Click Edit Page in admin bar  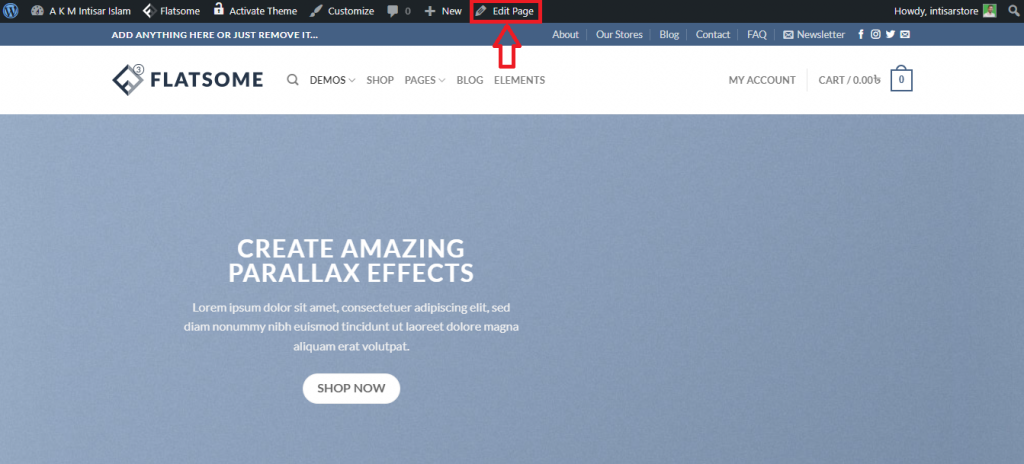[x=505, y=11]
